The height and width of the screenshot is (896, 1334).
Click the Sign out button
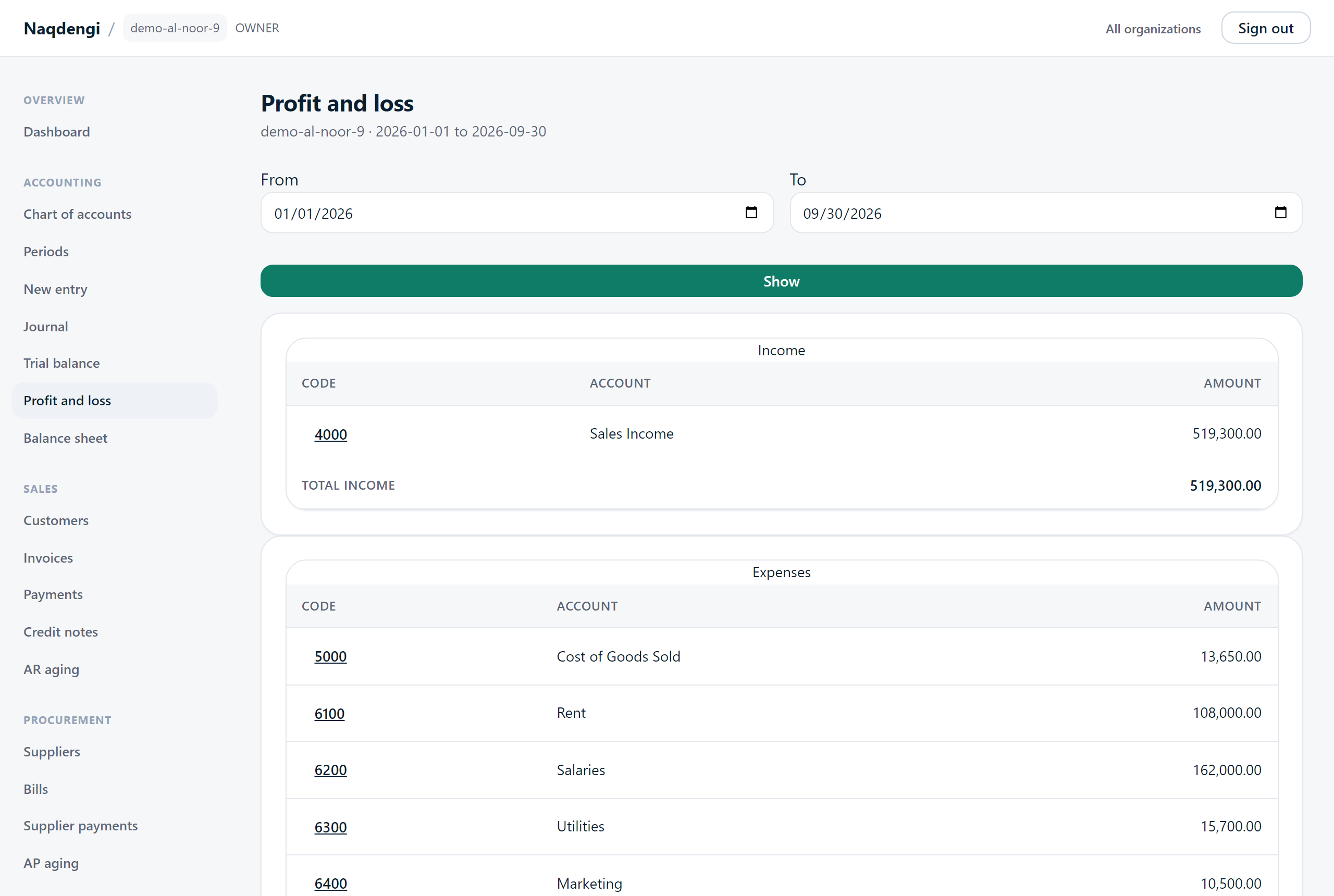tap(1265, 28)
